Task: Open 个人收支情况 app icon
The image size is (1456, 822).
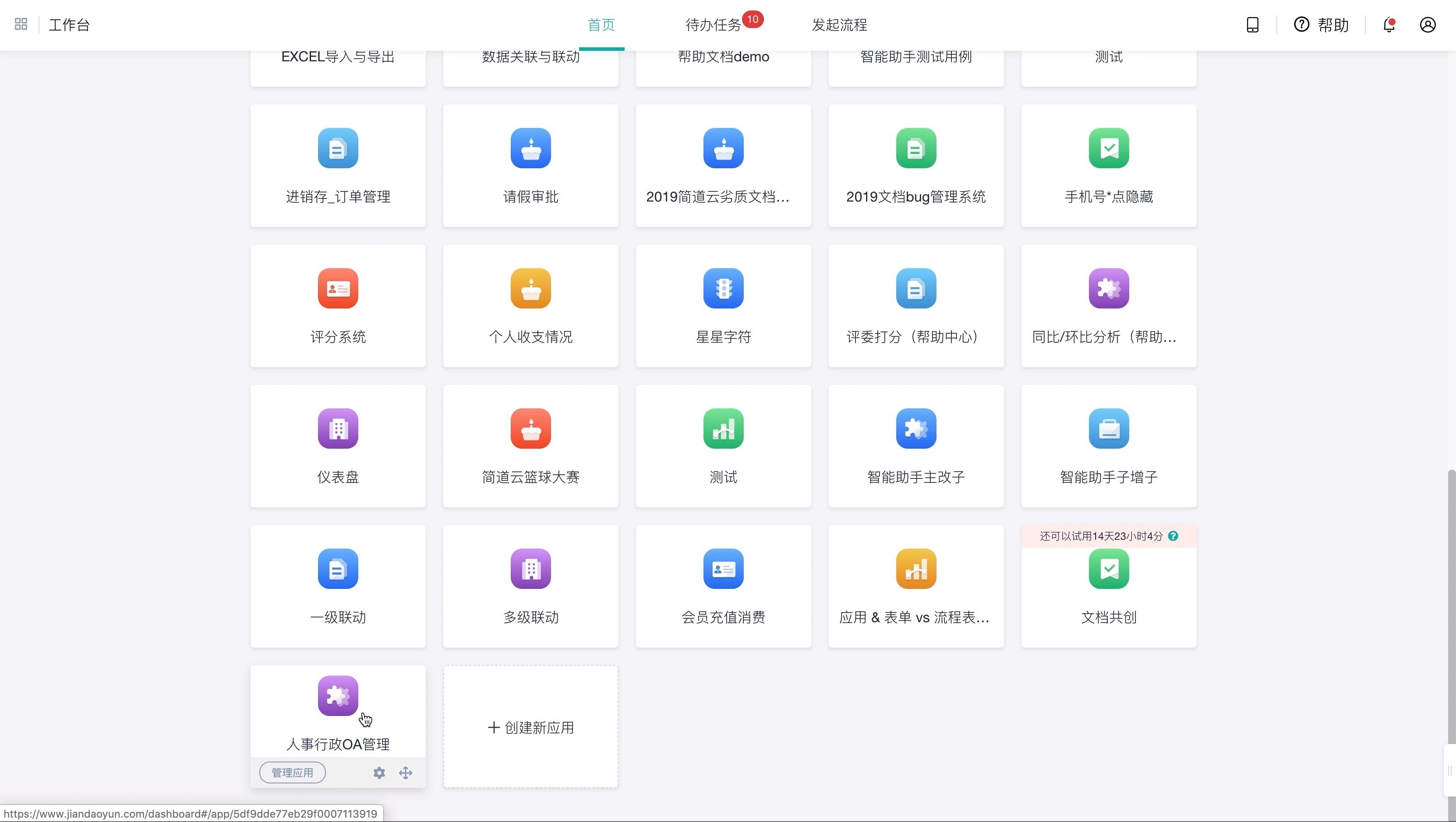Action: click(531, 288)
